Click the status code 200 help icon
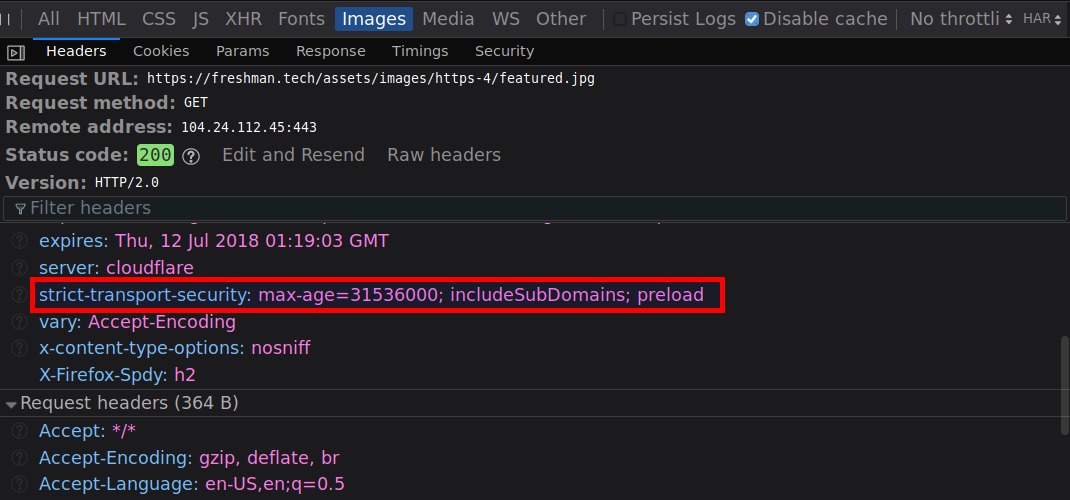1070x500 pixels. [191, 156]
